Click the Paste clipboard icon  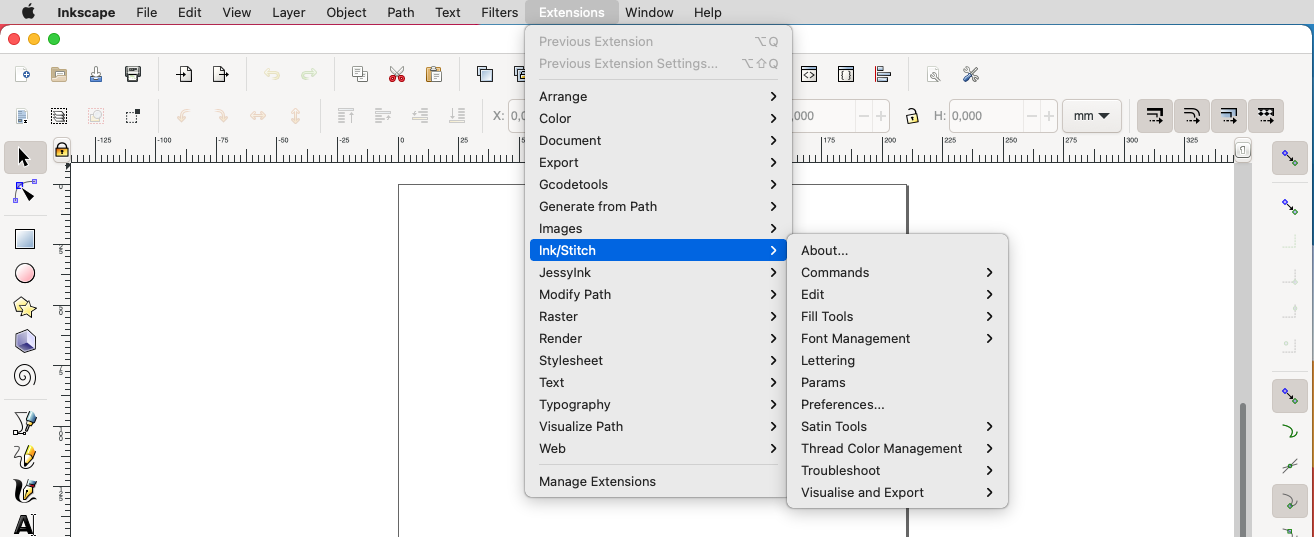coord(434,74)
